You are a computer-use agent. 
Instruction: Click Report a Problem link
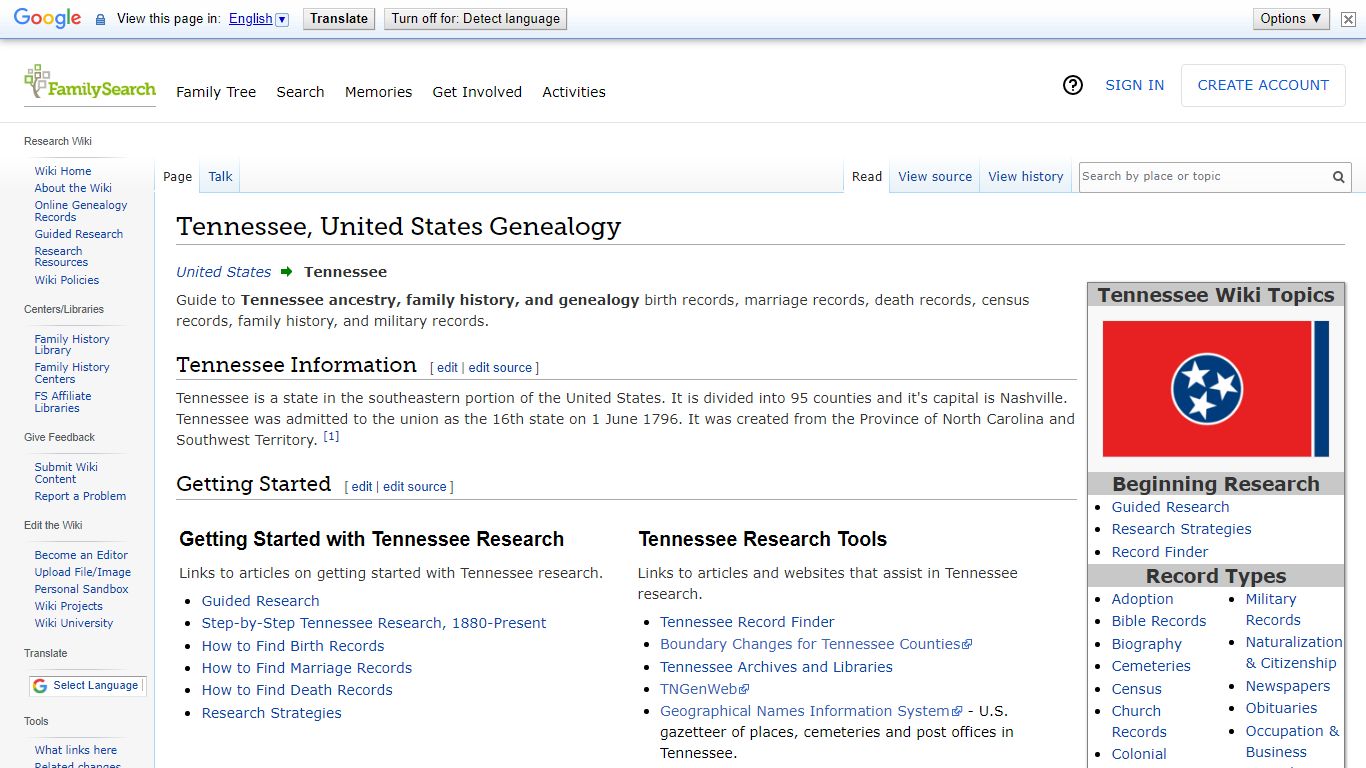[x=80, y=496]
